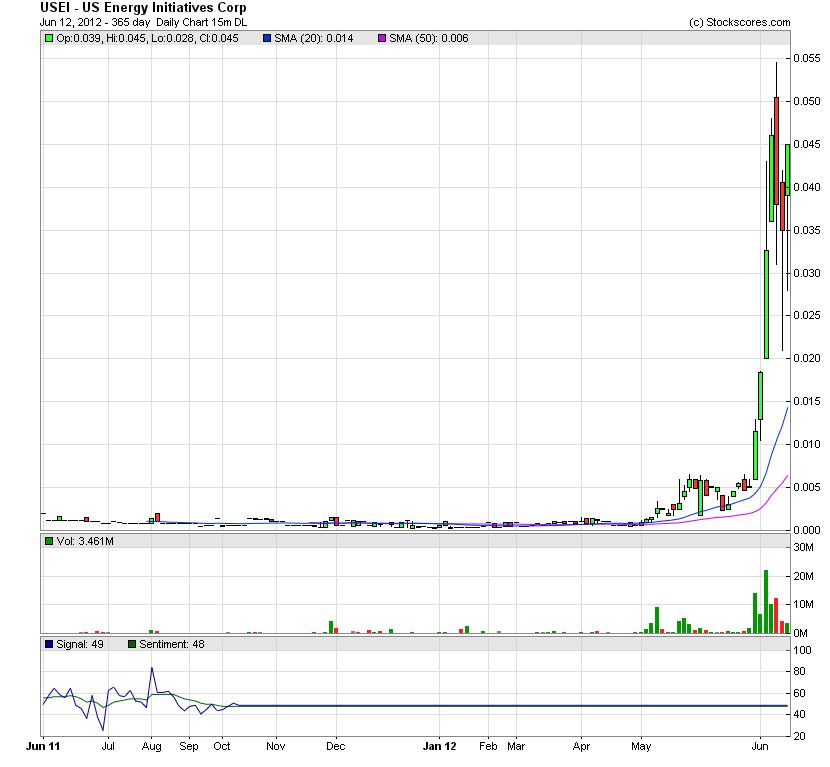The height and width of the screenshot is (767, 830).
Task: Click the magenta SMA (50) legend swatch
Action: click(x=382, y=38)
